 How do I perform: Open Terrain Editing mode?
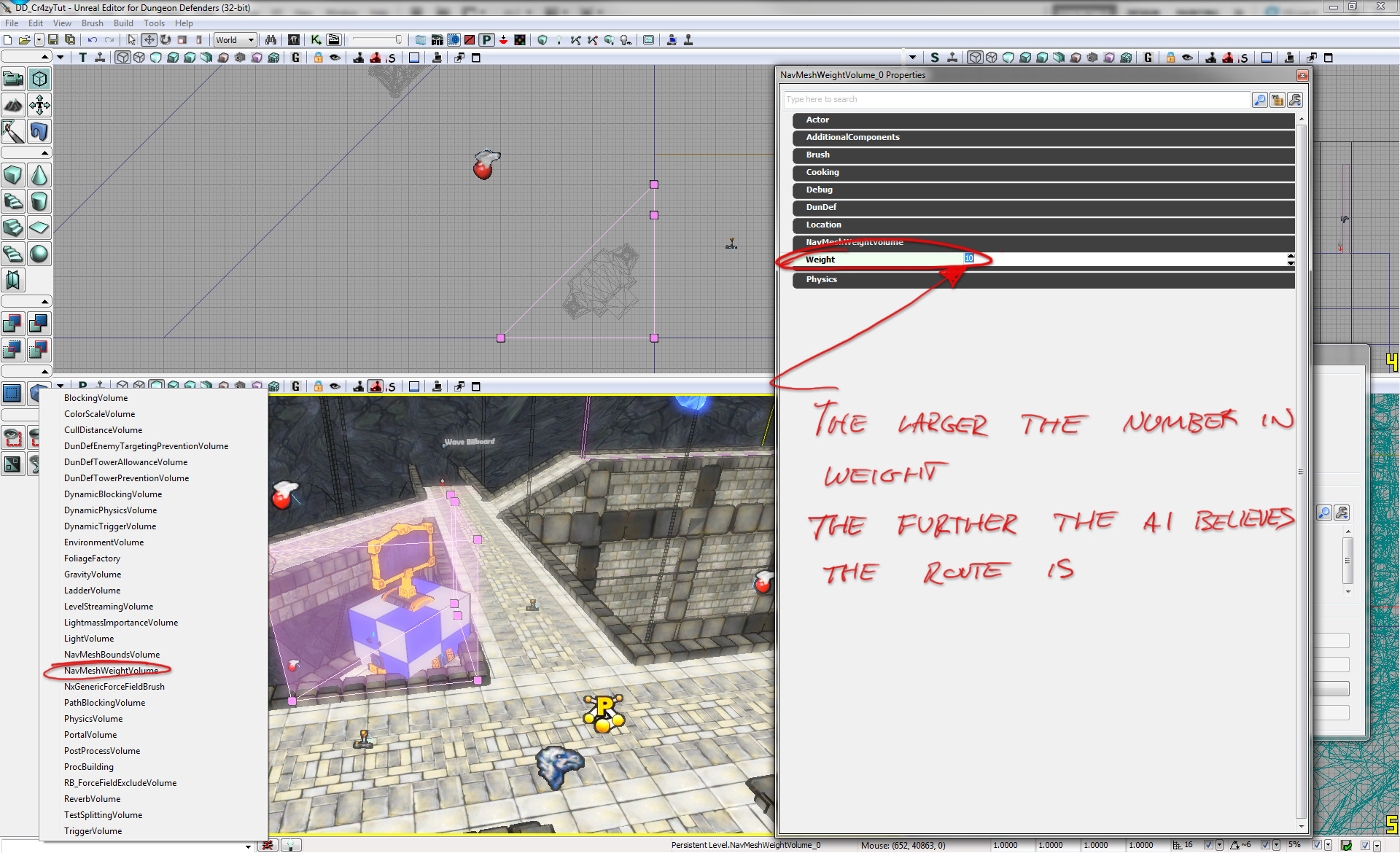(x=13, y=105)
